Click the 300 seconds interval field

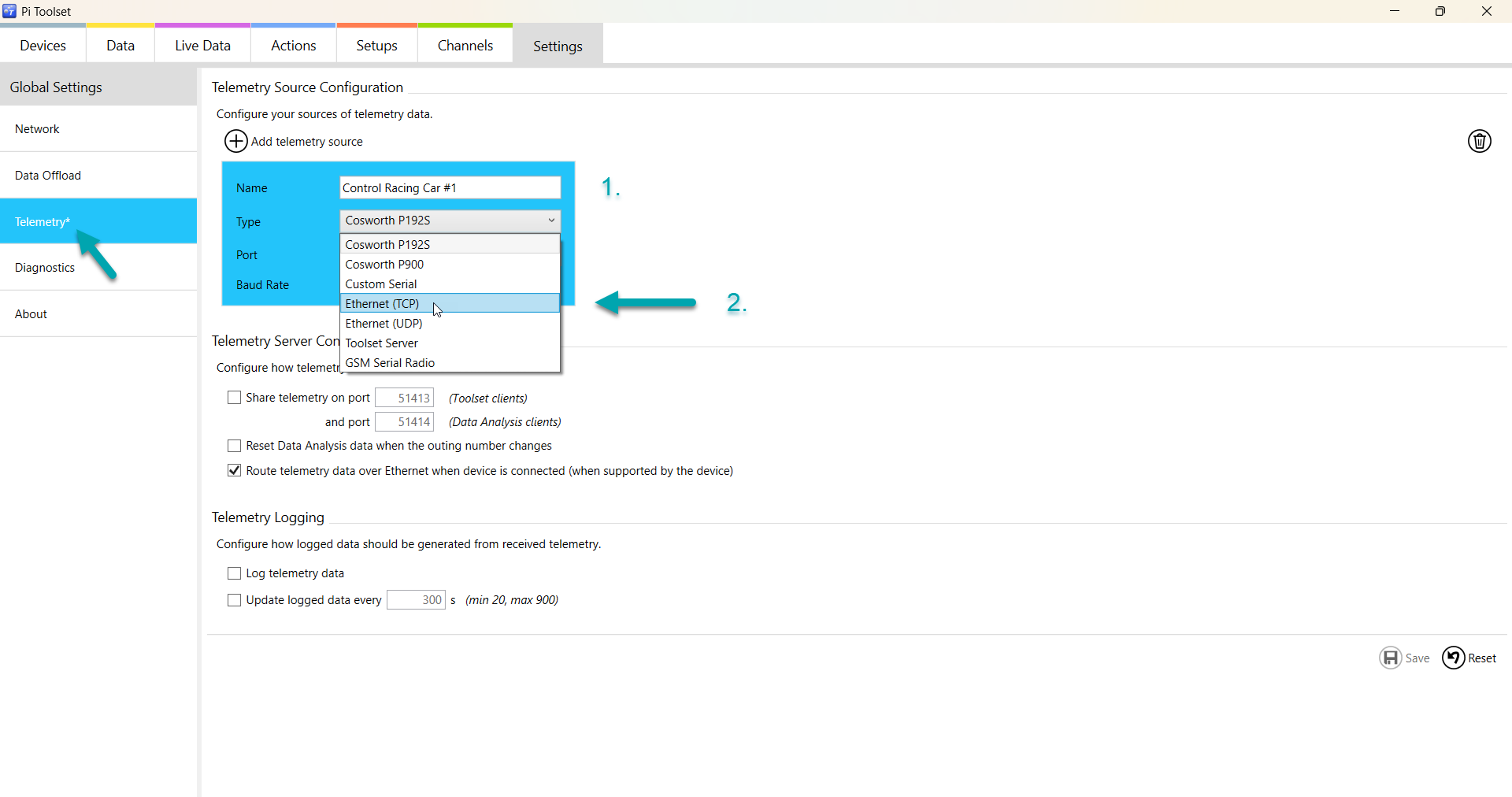[x=417, y=600]
